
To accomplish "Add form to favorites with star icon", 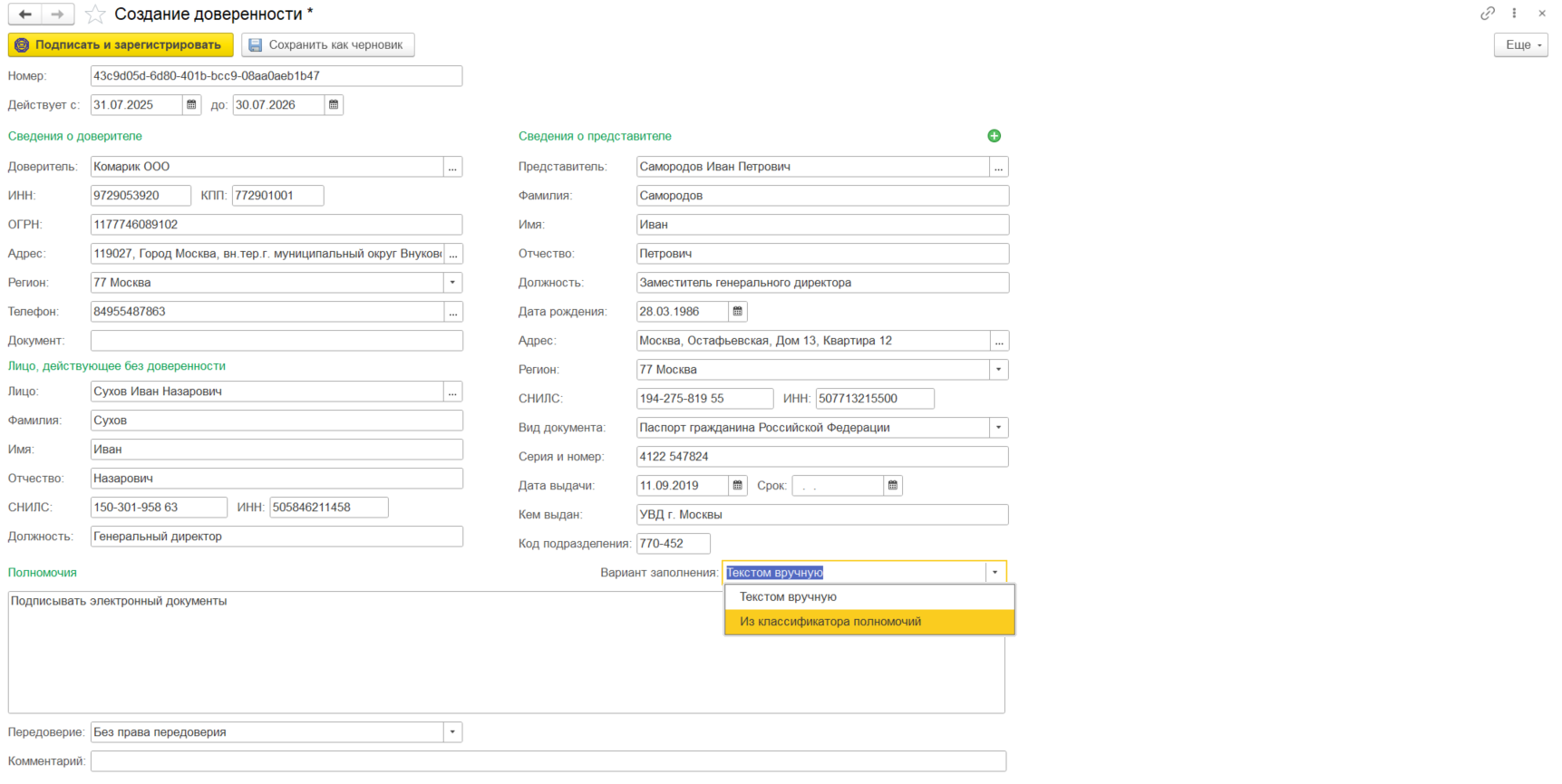I will click(x=95, y=14).
